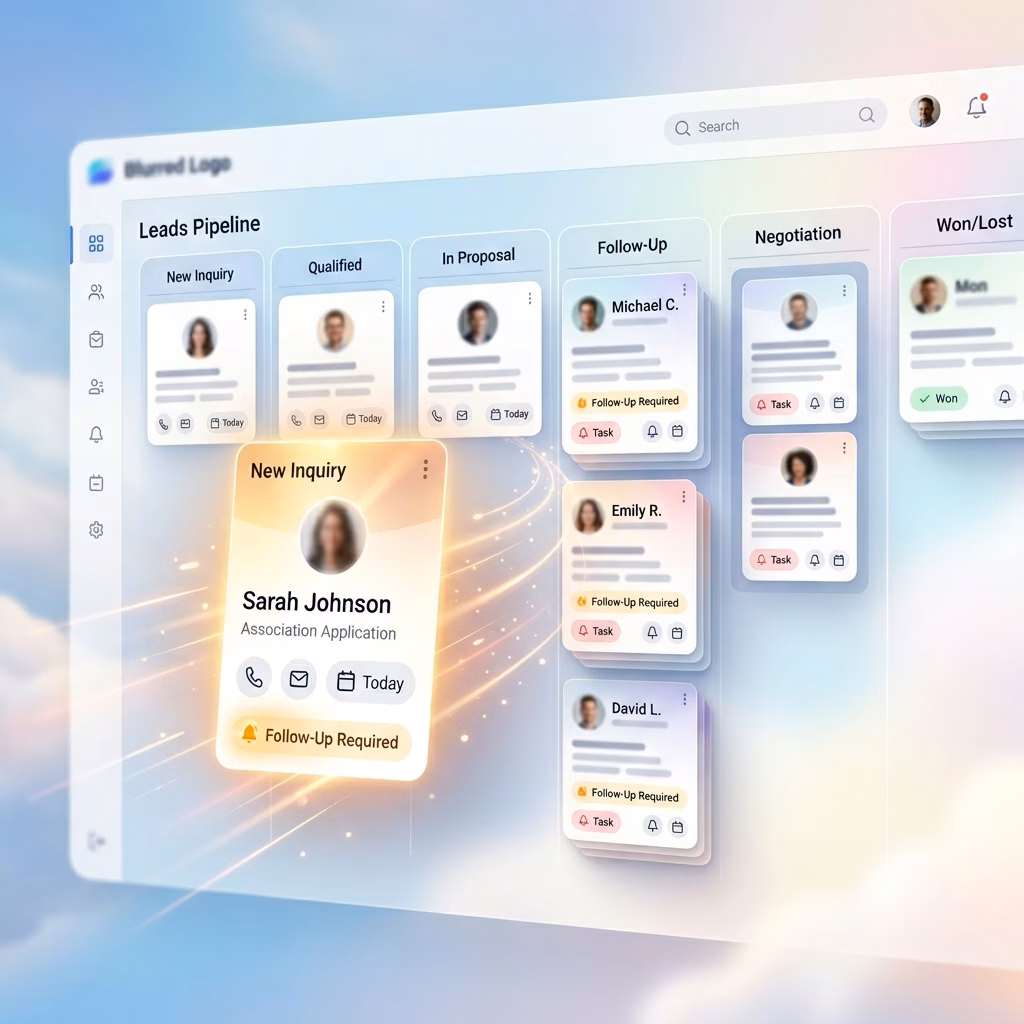Open three-dot menu on the In Proposal card
This screenshot has height=1024, width=1024.
tap(530, 298)
